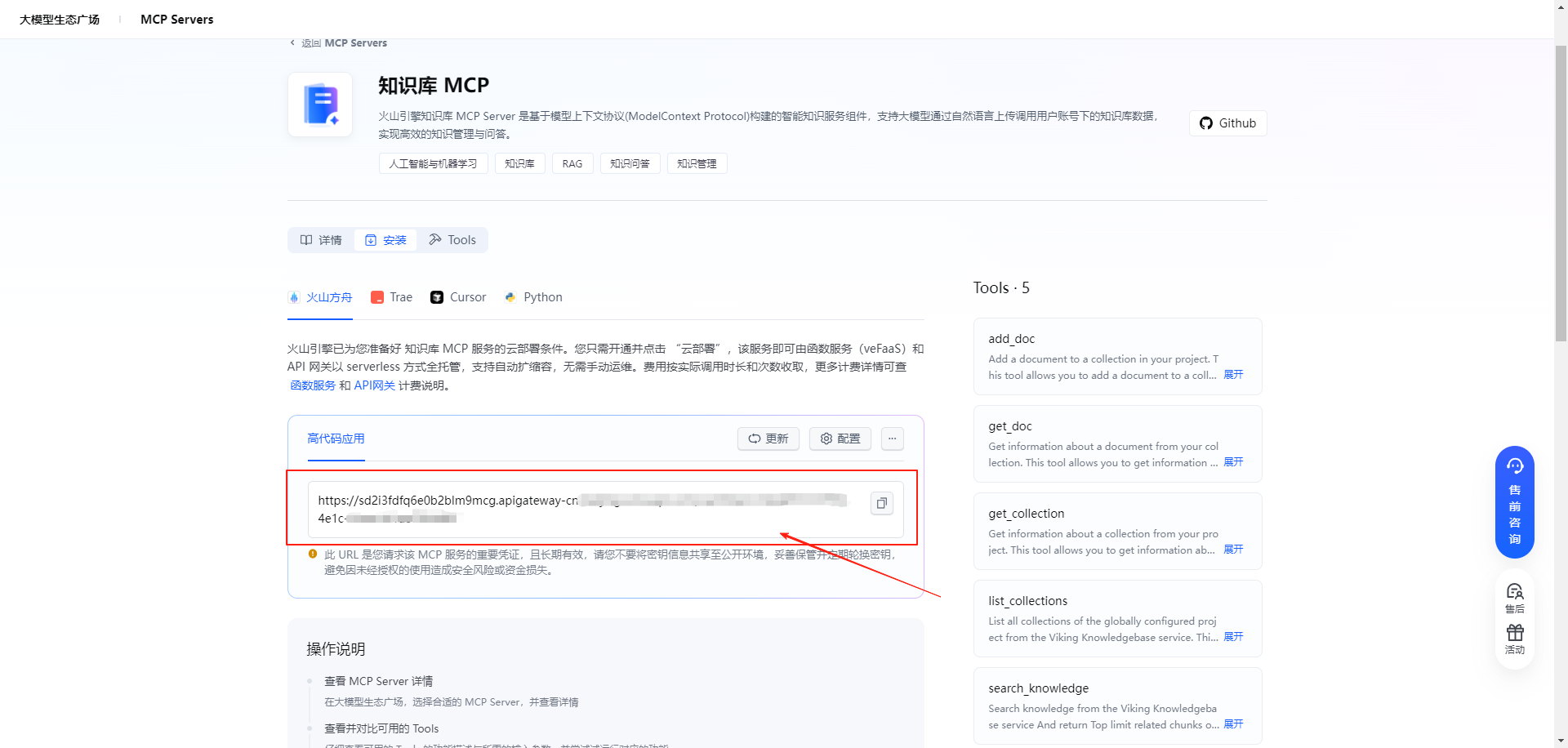
Task: Click the 查看并对比可用的 Tools step
Action: [x=381, y=728]
